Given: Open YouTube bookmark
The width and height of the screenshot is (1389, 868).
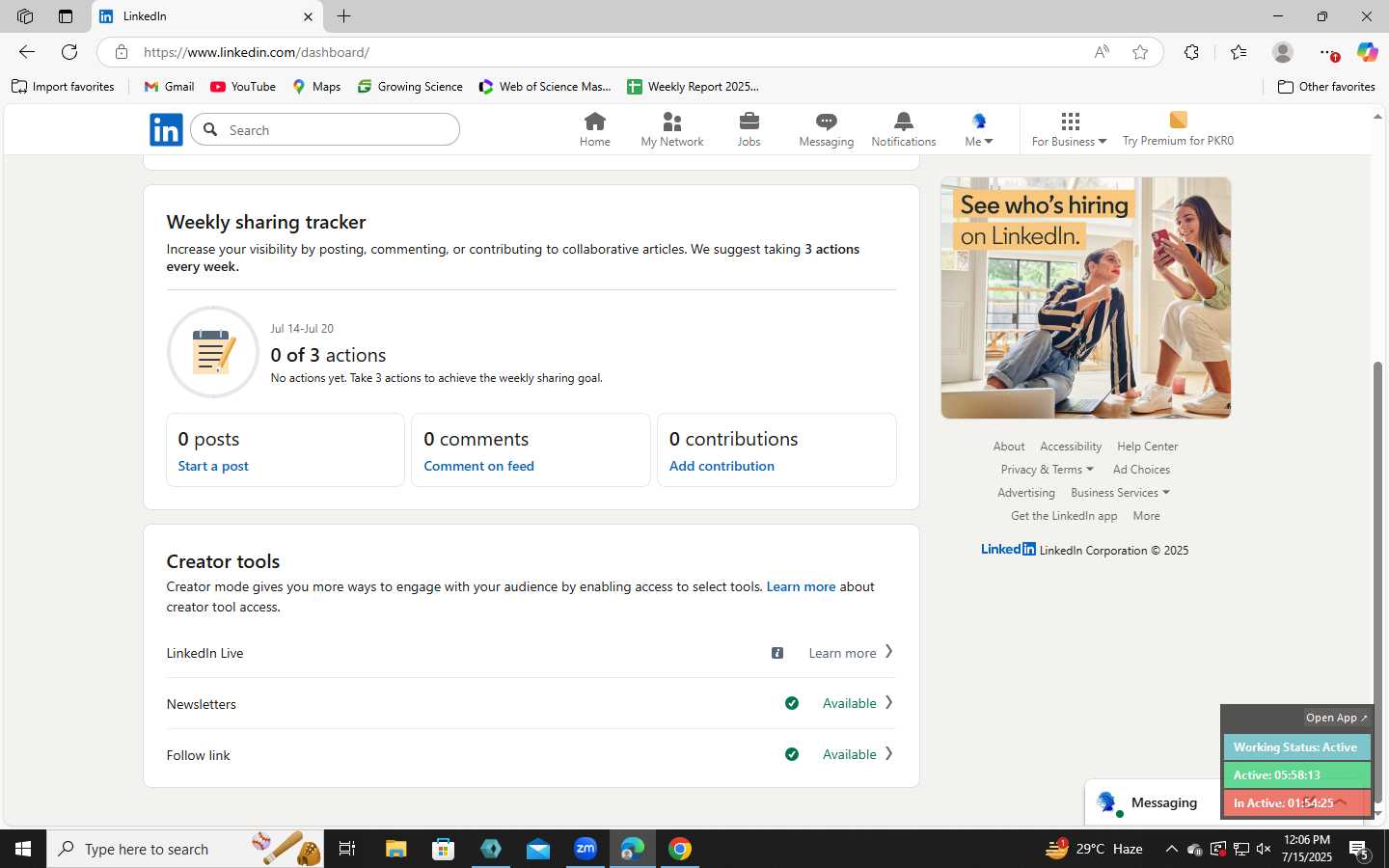Looking at the screenshot, I should (x=243, y=87).
